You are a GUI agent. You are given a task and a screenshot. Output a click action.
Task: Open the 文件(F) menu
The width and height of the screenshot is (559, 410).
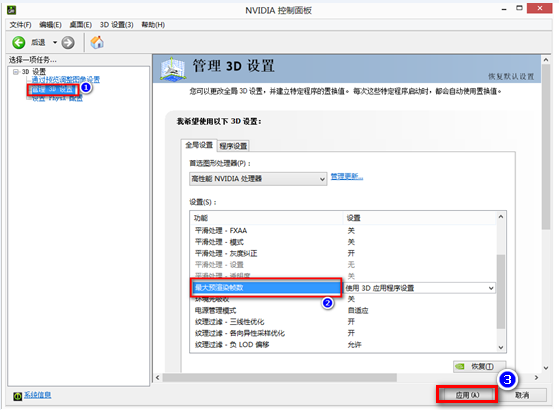20,25
